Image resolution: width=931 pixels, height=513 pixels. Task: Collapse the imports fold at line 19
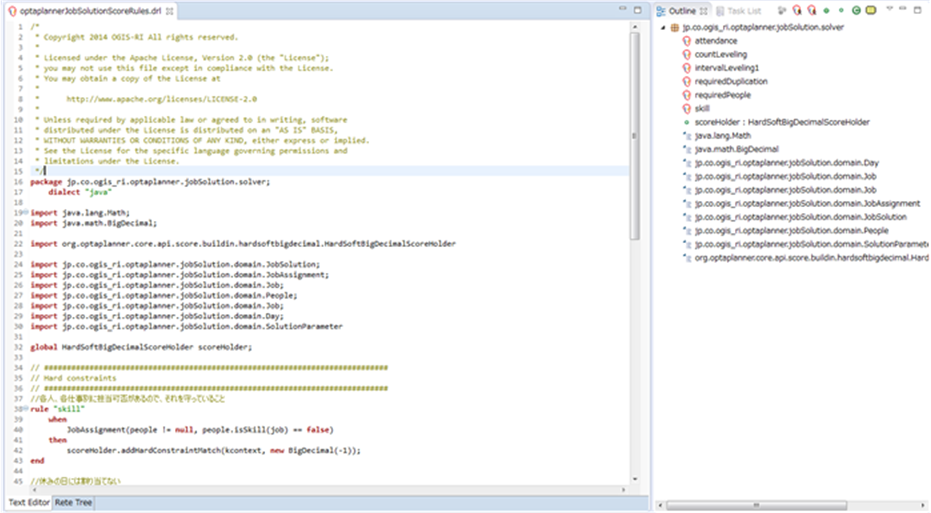click(26, 213)
